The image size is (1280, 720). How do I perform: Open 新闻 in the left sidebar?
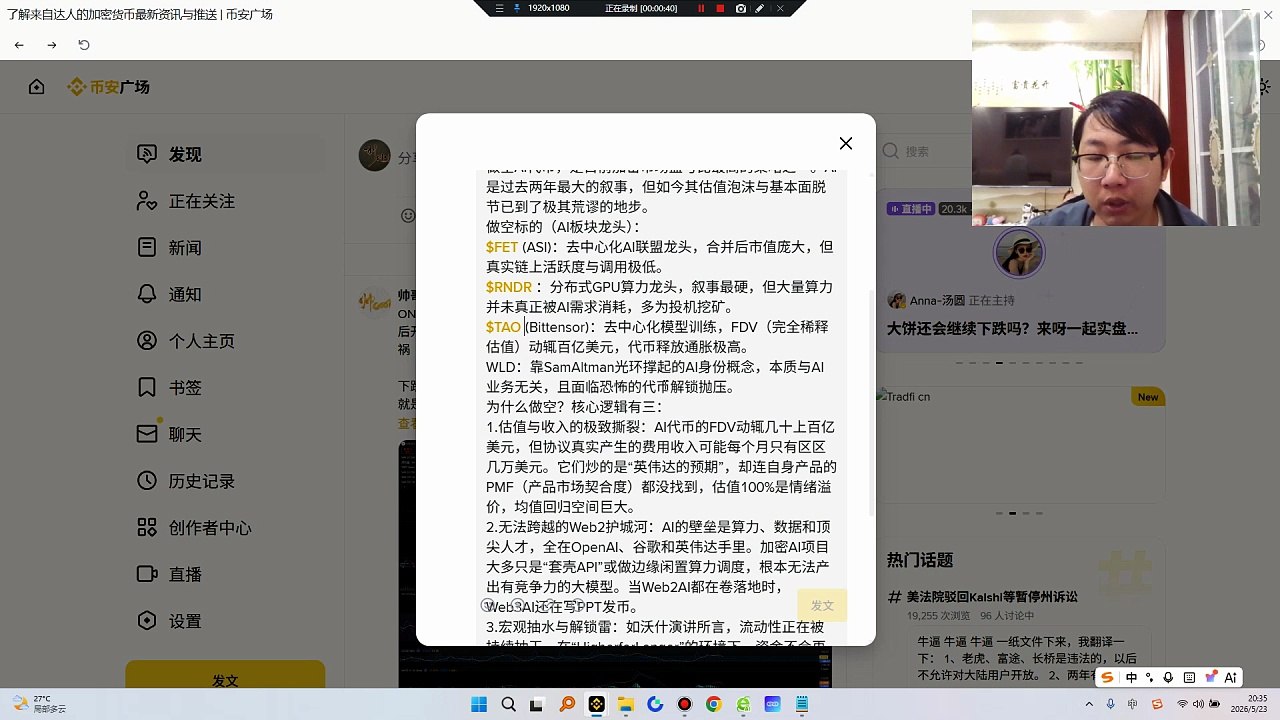tap(225, 247)
